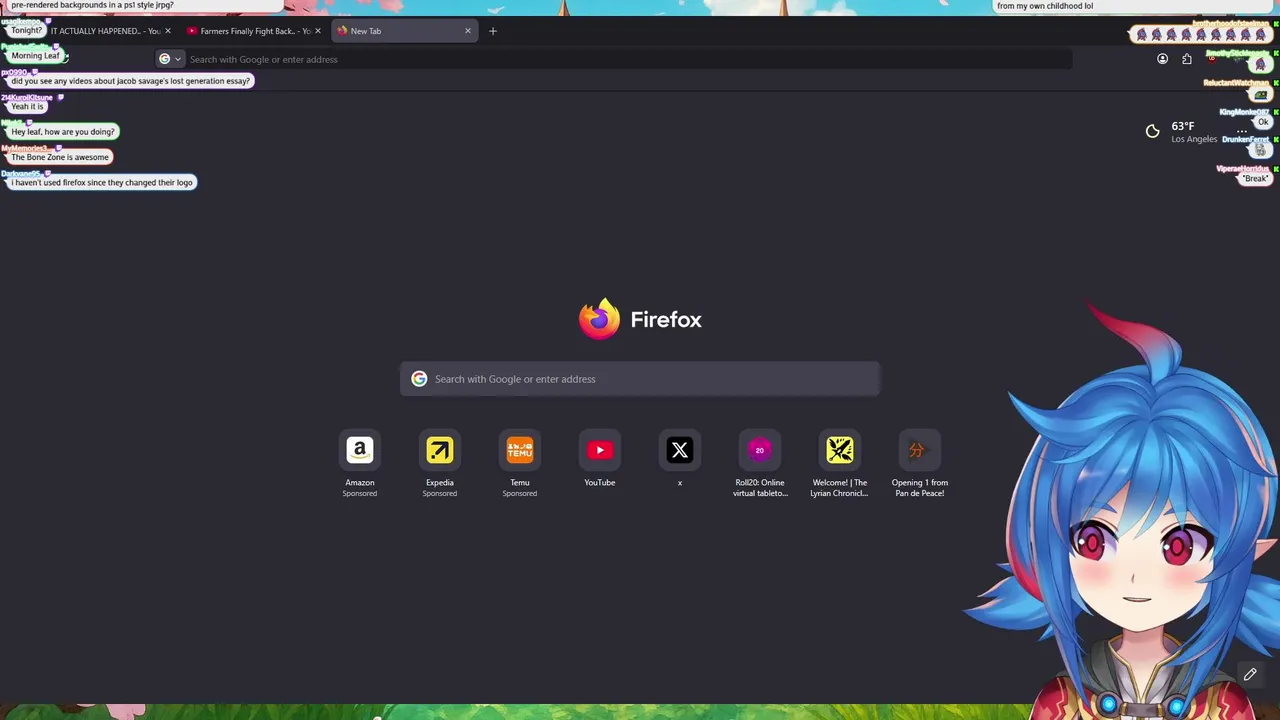
Task: Click the 63°F temperature reading
Action: point(1183,126)
